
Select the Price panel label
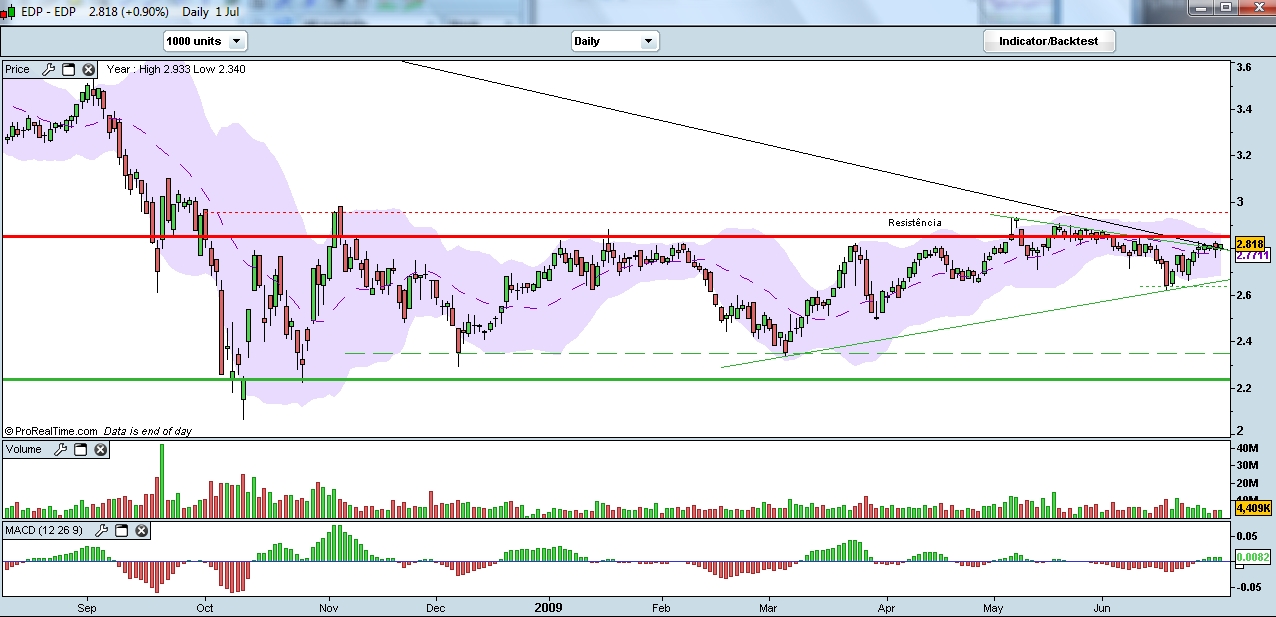(18, 70)
